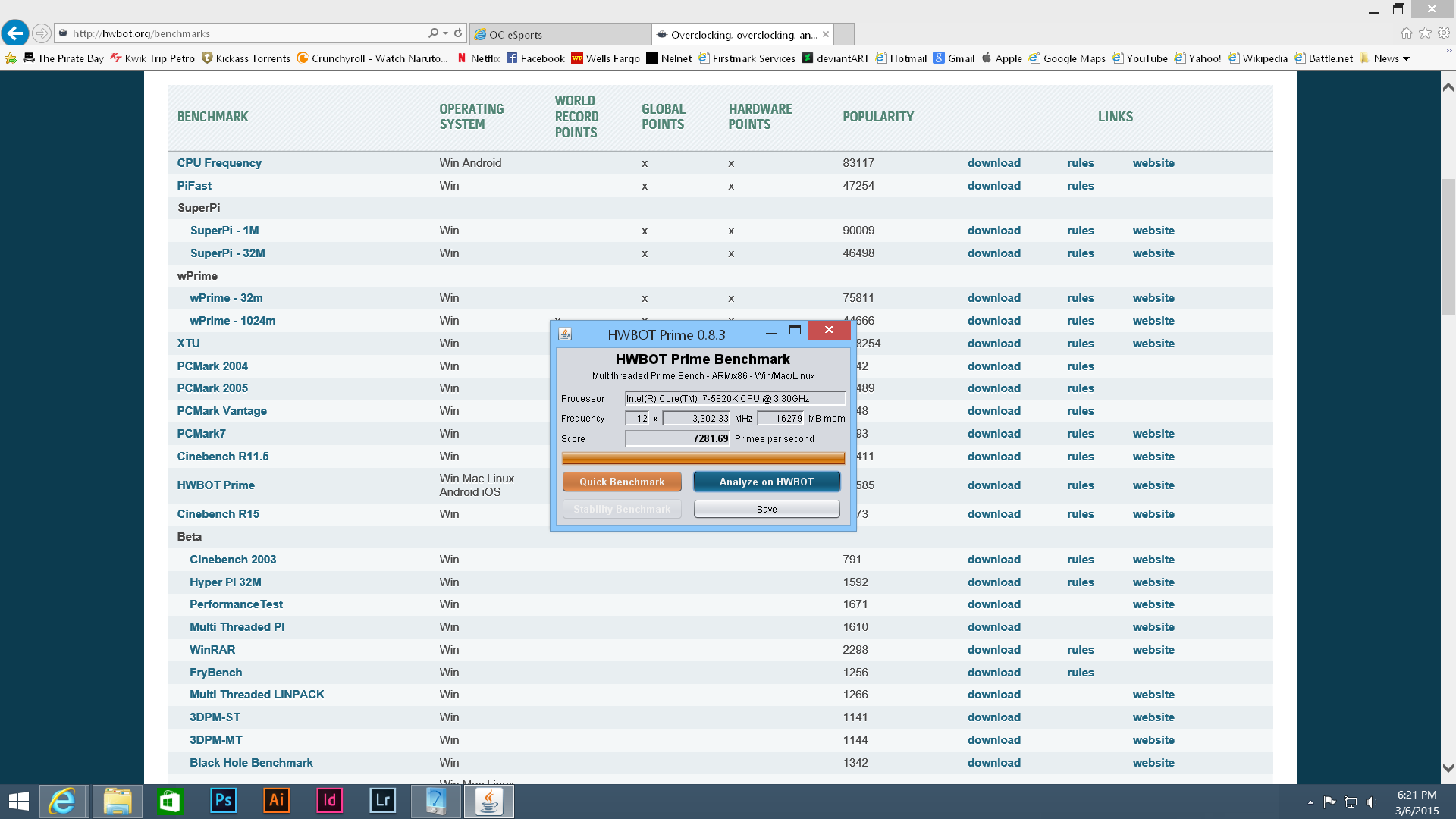Open the YouTube bookmark
1456x819 pixels.
pos(1140,58)
